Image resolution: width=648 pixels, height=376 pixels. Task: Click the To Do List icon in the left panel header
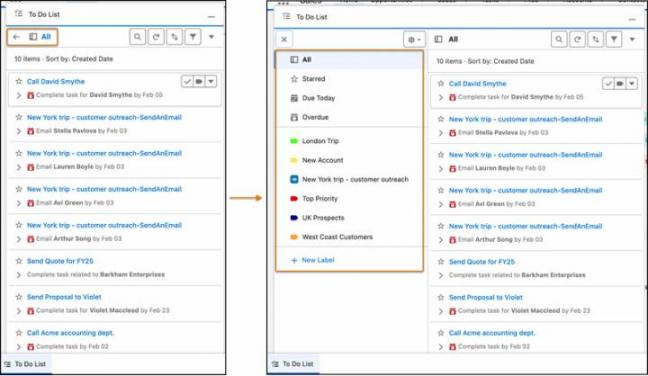click(19, 14)
